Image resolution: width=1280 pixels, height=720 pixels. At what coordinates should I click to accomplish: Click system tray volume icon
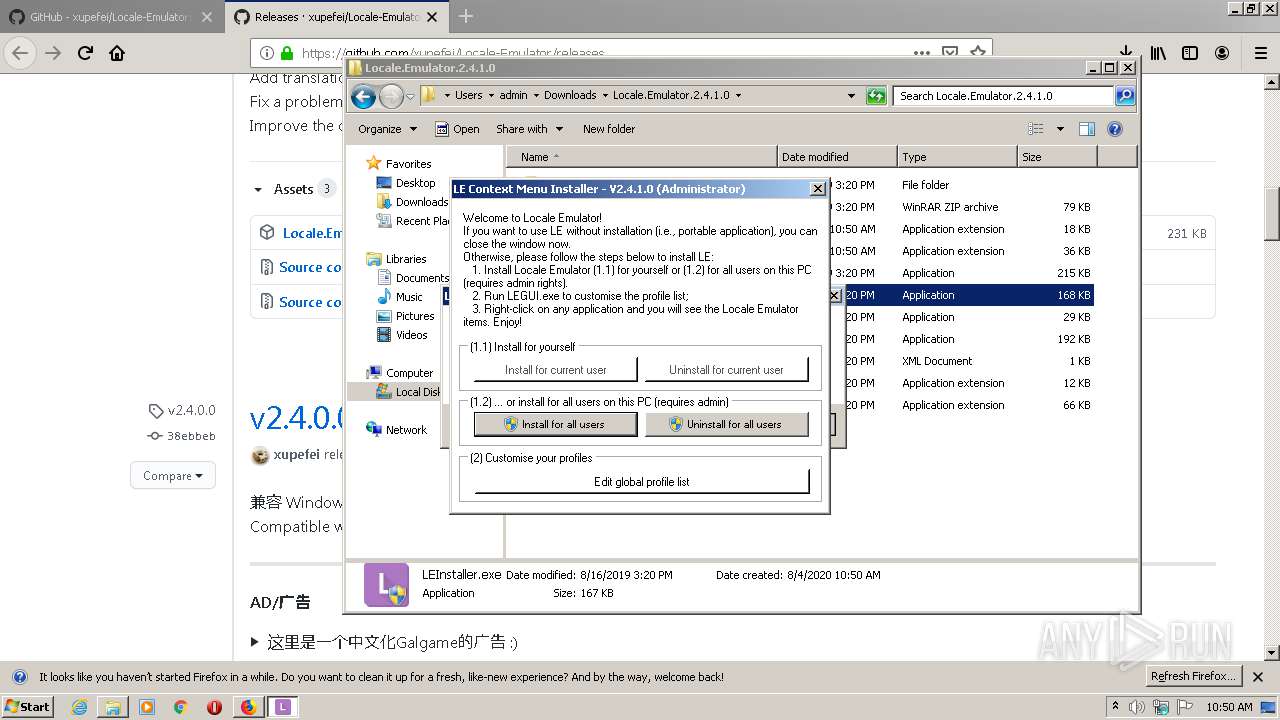[1137, 707]
